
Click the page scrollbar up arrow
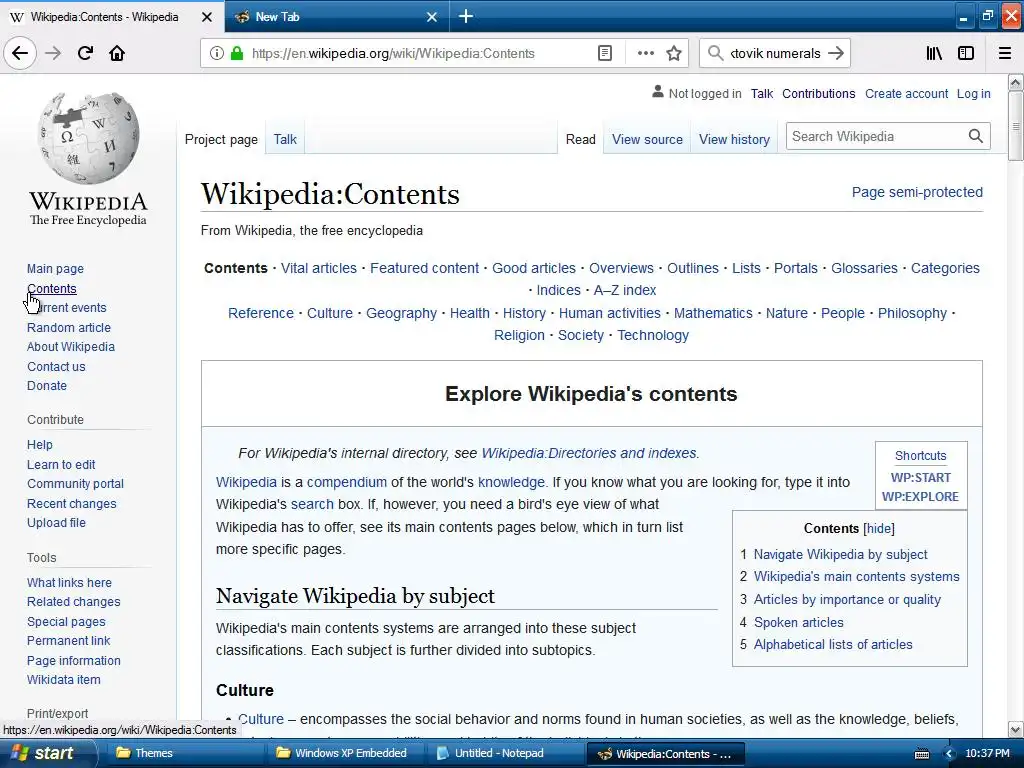point(1015,83)
